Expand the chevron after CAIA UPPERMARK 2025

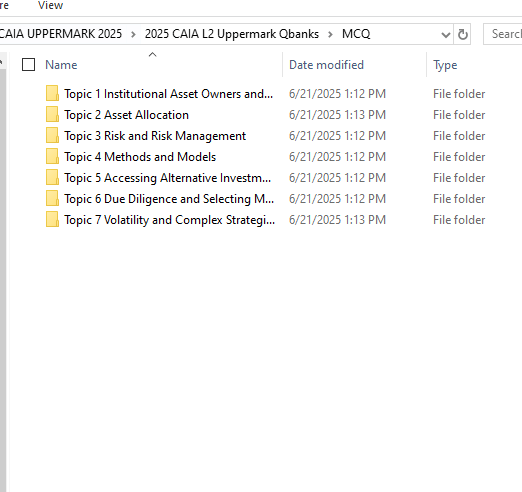pyautogui.click(x=133, y=34)
